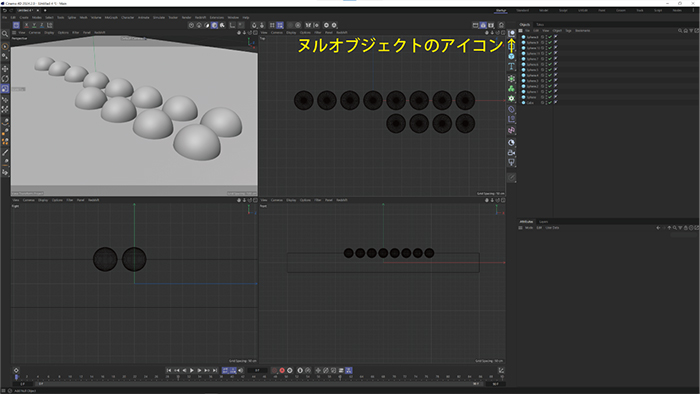700x394 pixels.
Task: Open search in Object Manager header
Action: [x=680, y=31]
